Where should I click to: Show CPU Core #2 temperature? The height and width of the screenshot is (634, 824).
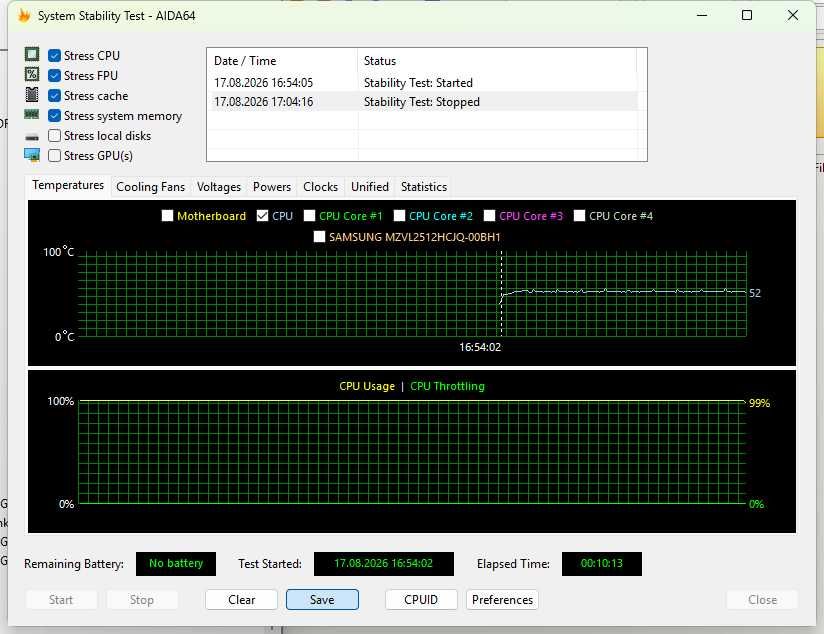(399, 216)
